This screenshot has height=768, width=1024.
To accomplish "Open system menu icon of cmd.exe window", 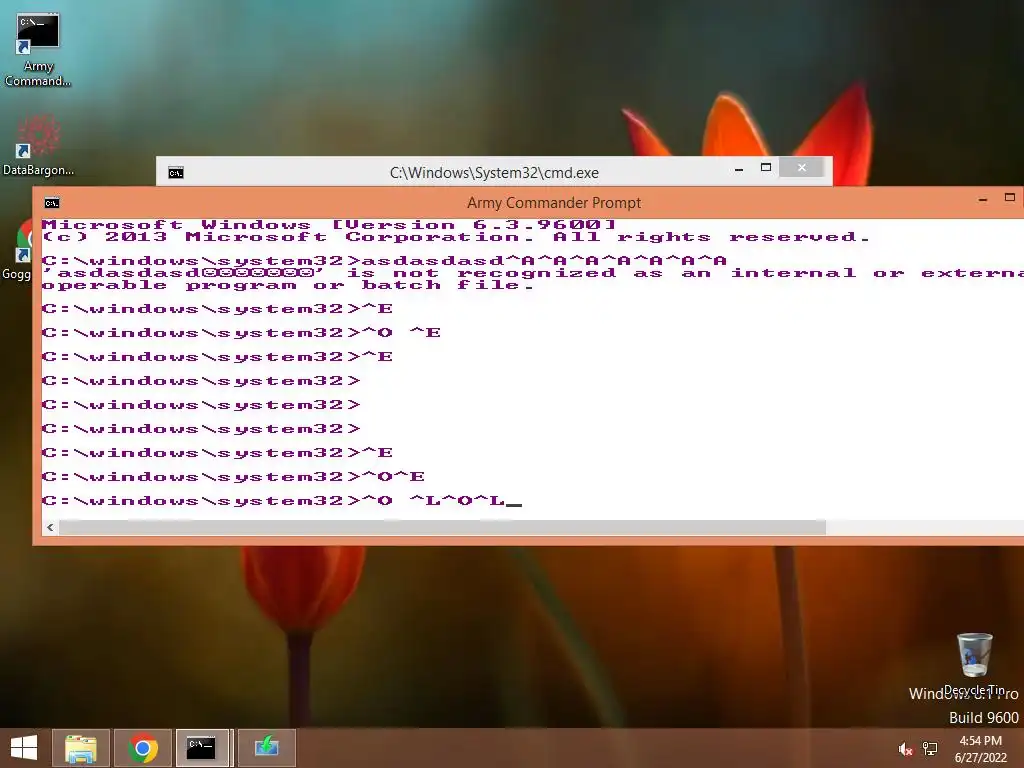I will coord(176,173).
